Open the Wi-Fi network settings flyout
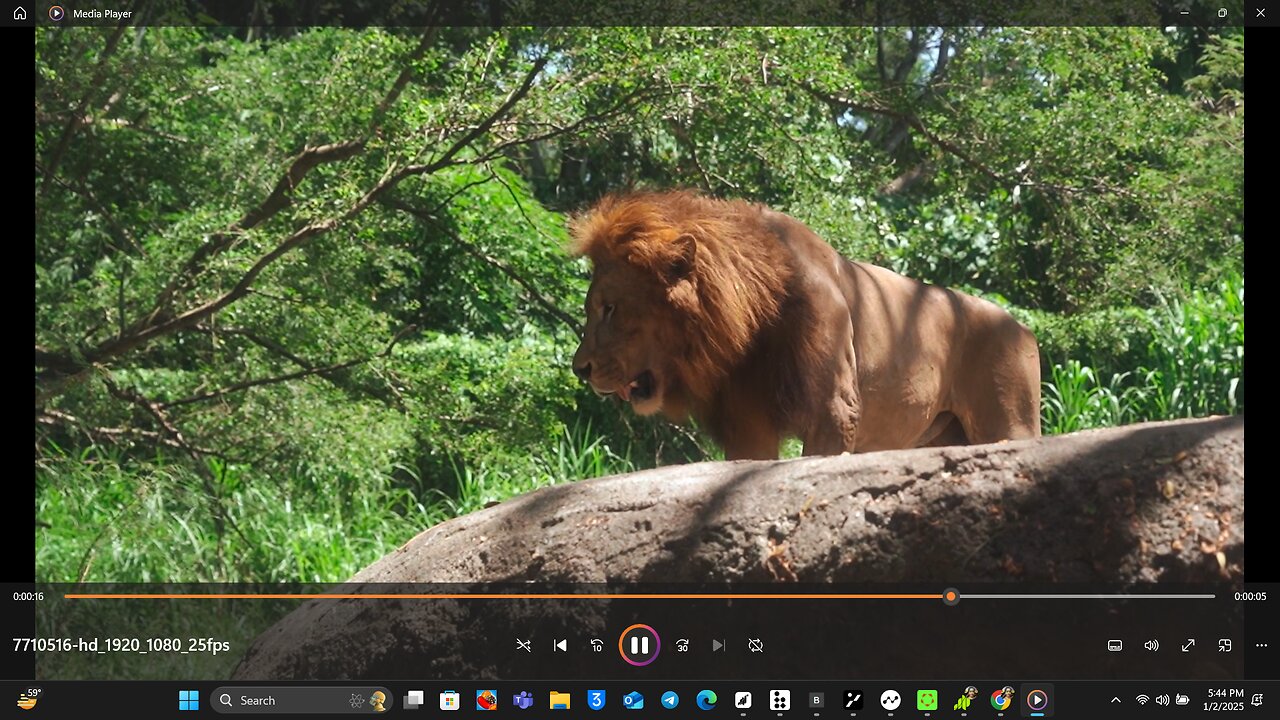Image resolution: width=1280 pixels, height=720 pixels. pyautogui.click(x=1142, y=700)
